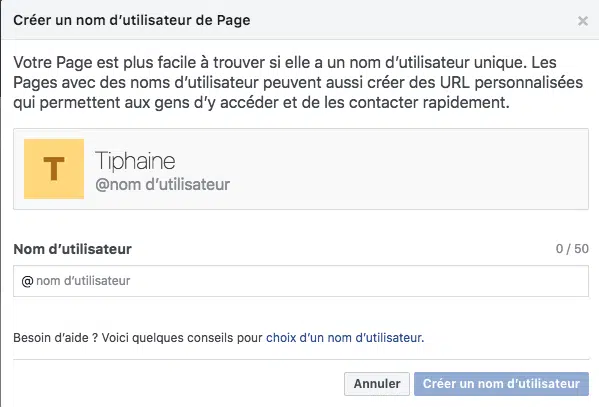
Task: Click the yellow T page avatar
Action: [x=54, y=169]
